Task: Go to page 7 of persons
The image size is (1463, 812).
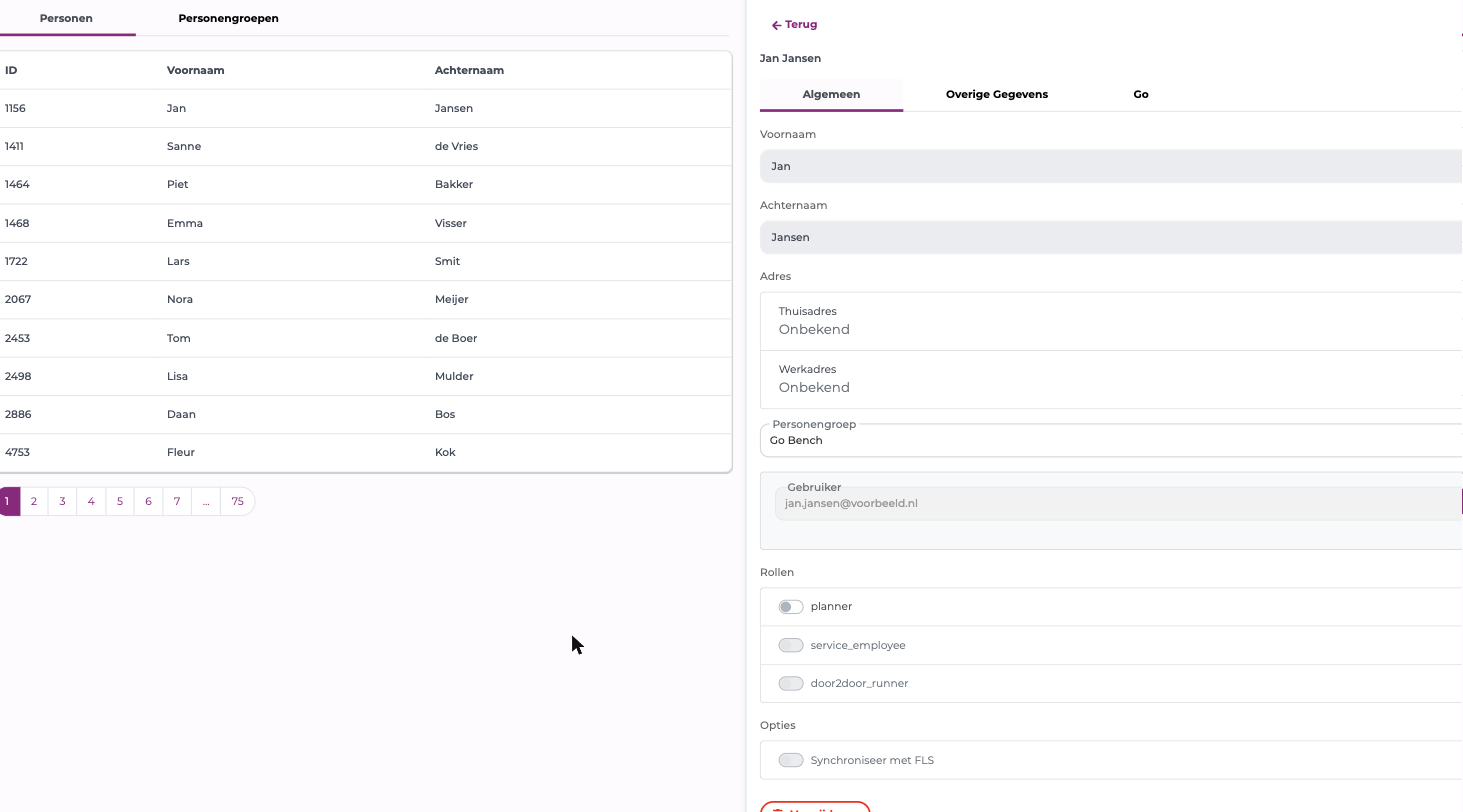Action: point(177,501)
